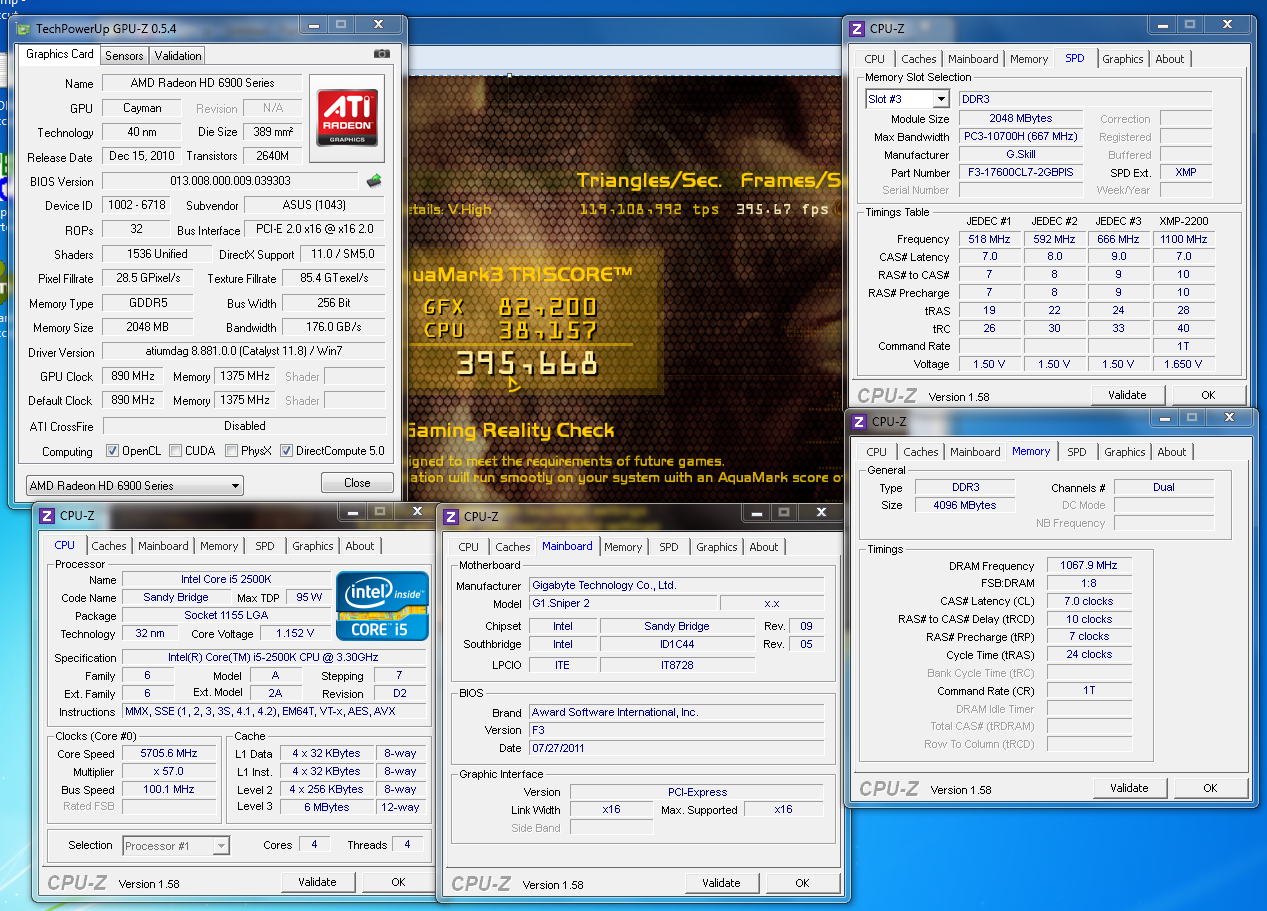Open Caches tab in the CPU-Z SPD window

(918, 59)
